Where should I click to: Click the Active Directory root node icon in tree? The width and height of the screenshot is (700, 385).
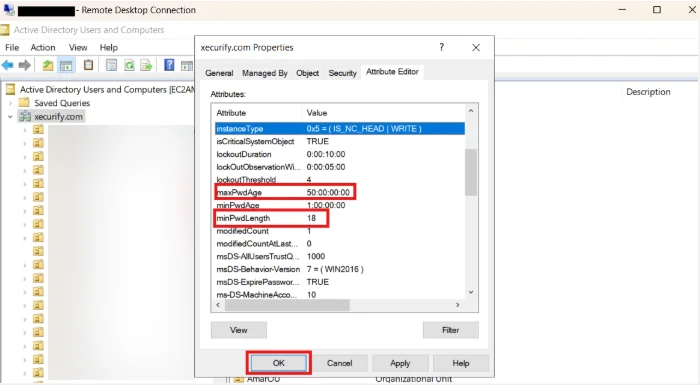[10, 90]
